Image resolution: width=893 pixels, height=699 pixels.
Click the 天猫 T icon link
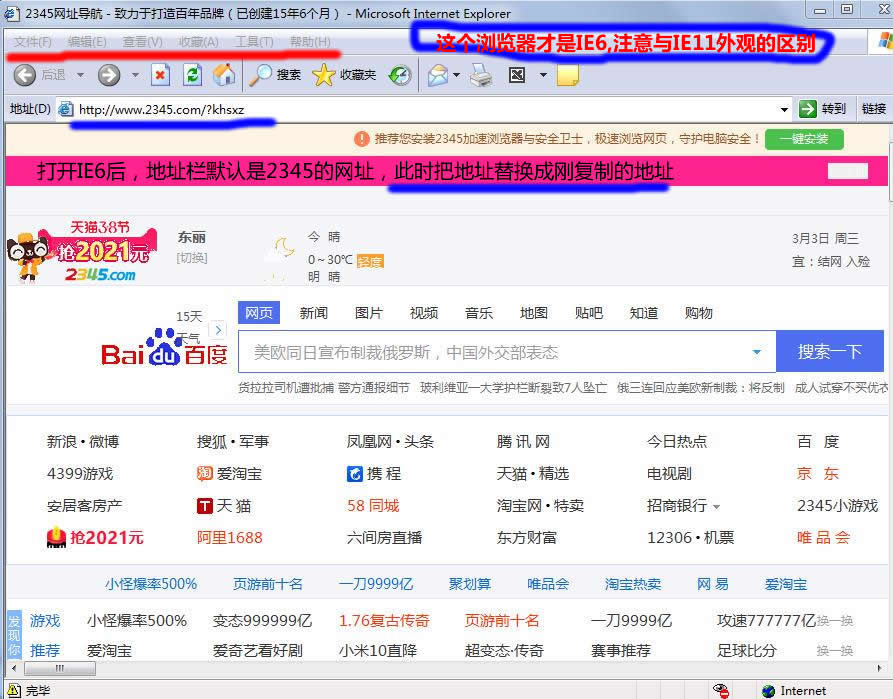[204, 505]
